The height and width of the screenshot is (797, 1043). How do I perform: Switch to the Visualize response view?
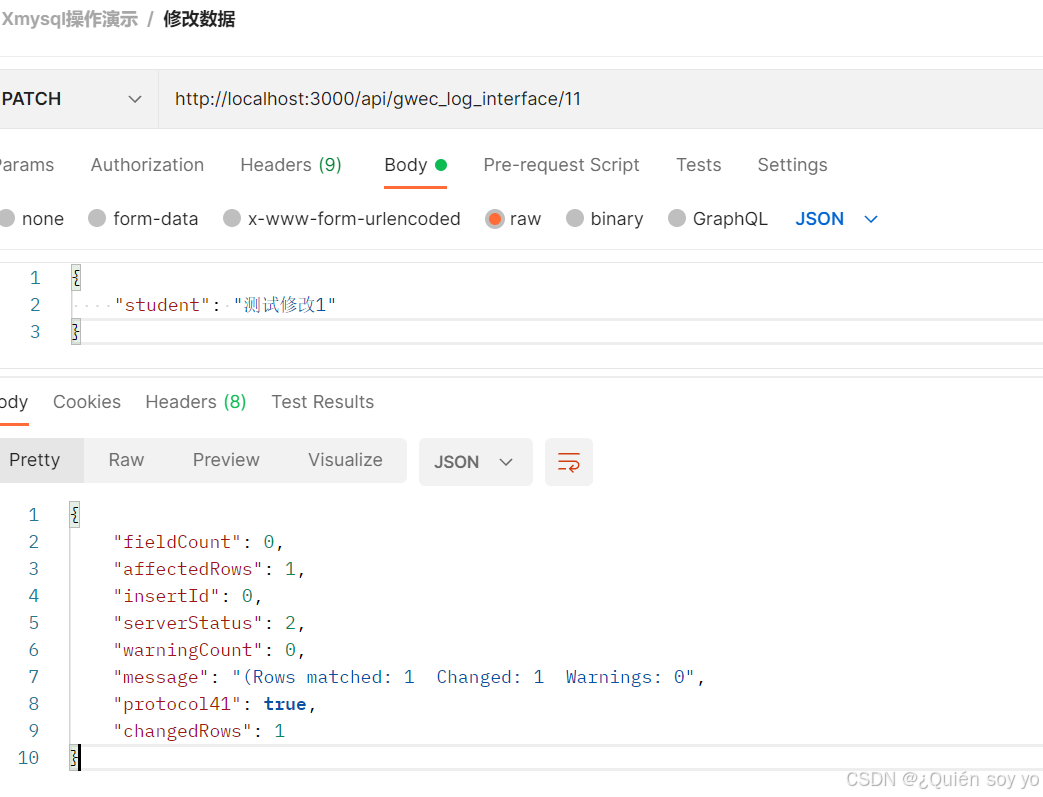click(x=345, y=460)
